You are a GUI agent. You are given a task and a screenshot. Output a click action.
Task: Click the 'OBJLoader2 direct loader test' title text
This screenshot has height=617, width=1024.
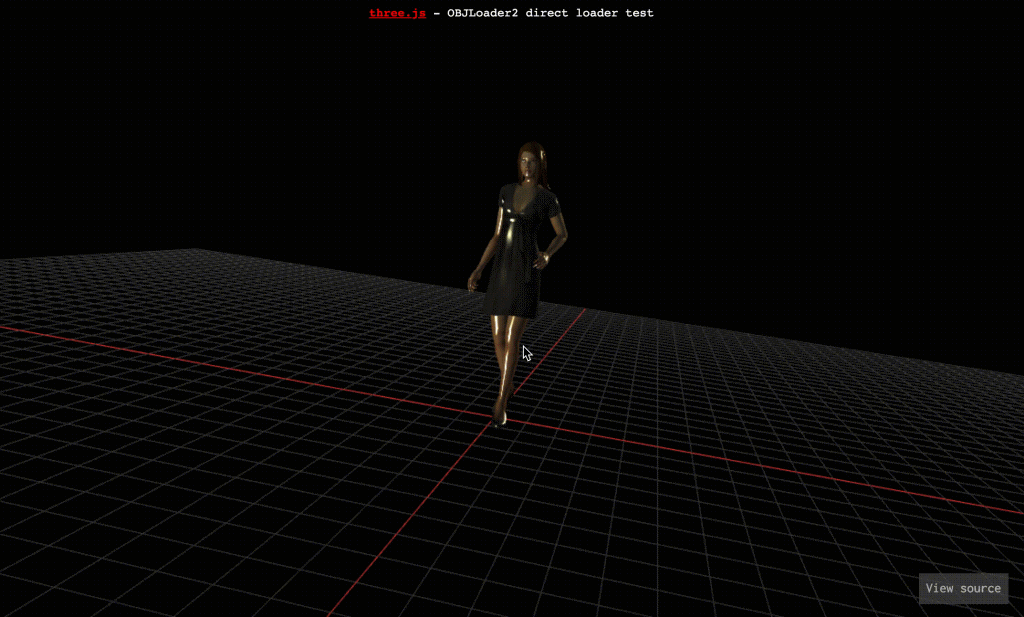coord(550,13)
